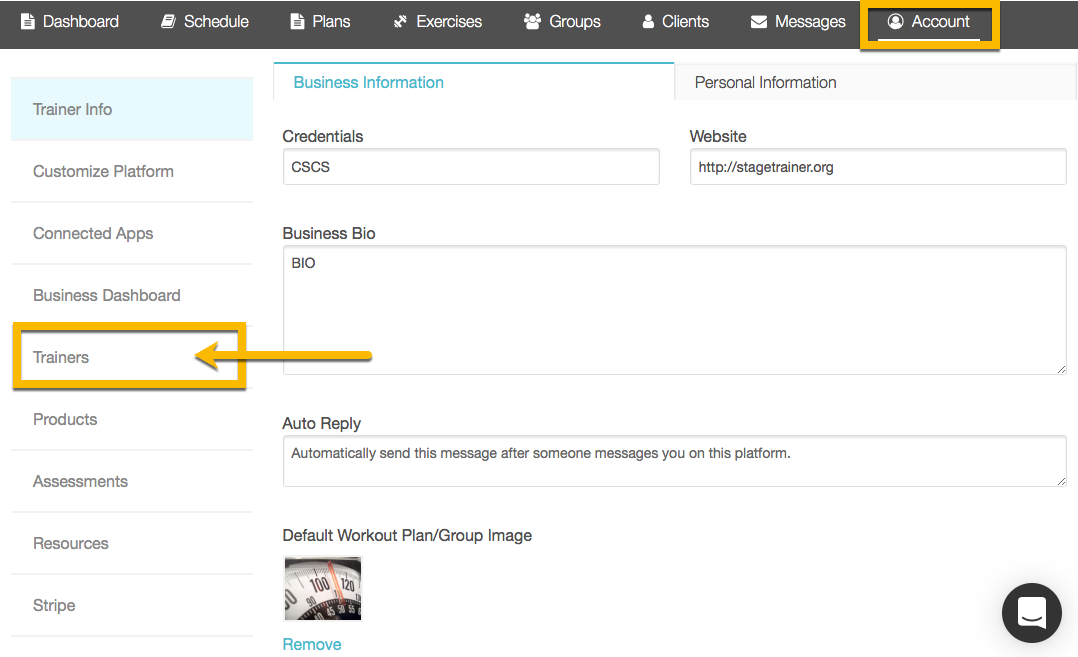Switch to the Personal Information tab
Screen dimensions: 1078x657
point(875,82)
